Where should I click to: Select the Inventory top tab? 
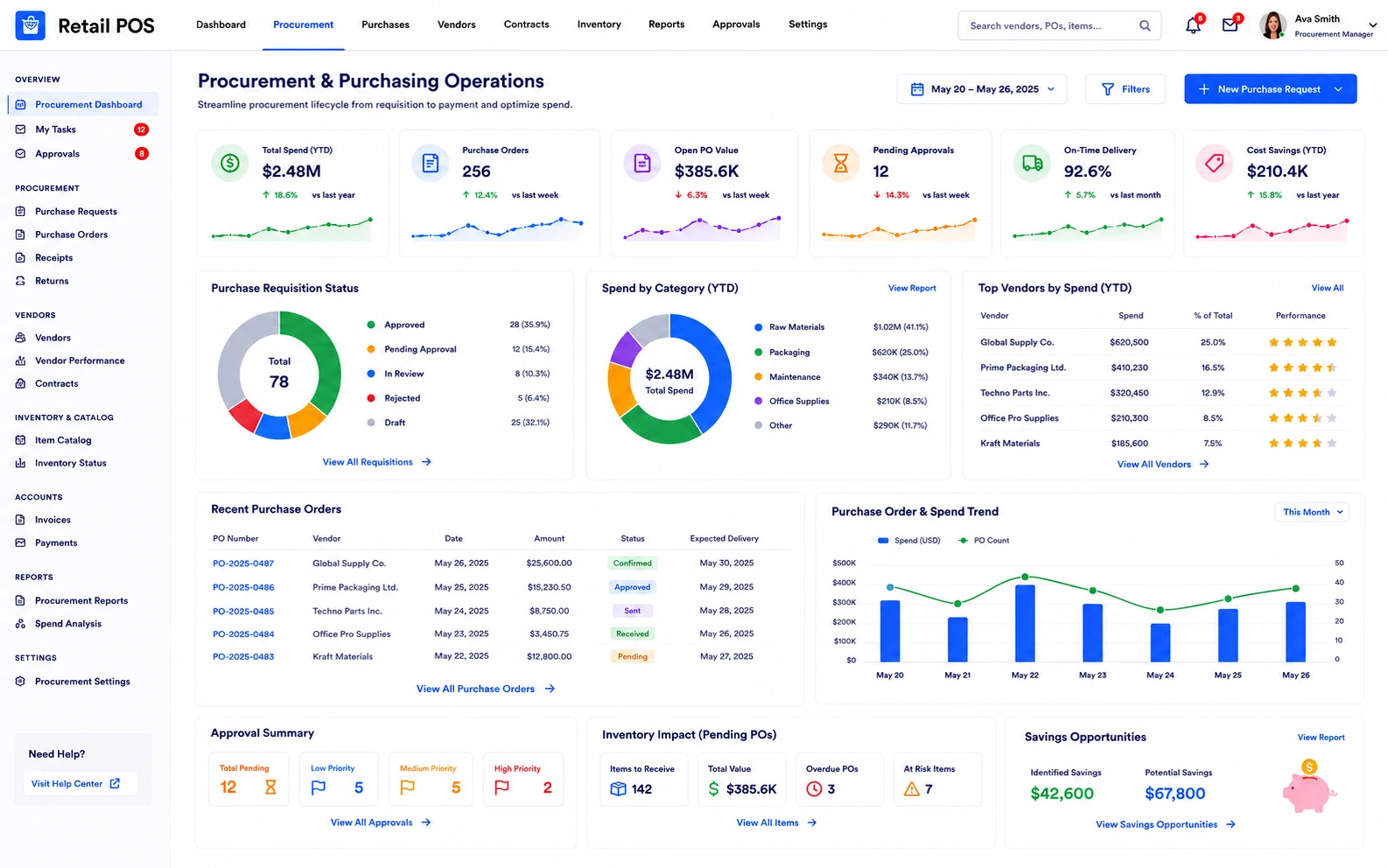coord(599,24)
